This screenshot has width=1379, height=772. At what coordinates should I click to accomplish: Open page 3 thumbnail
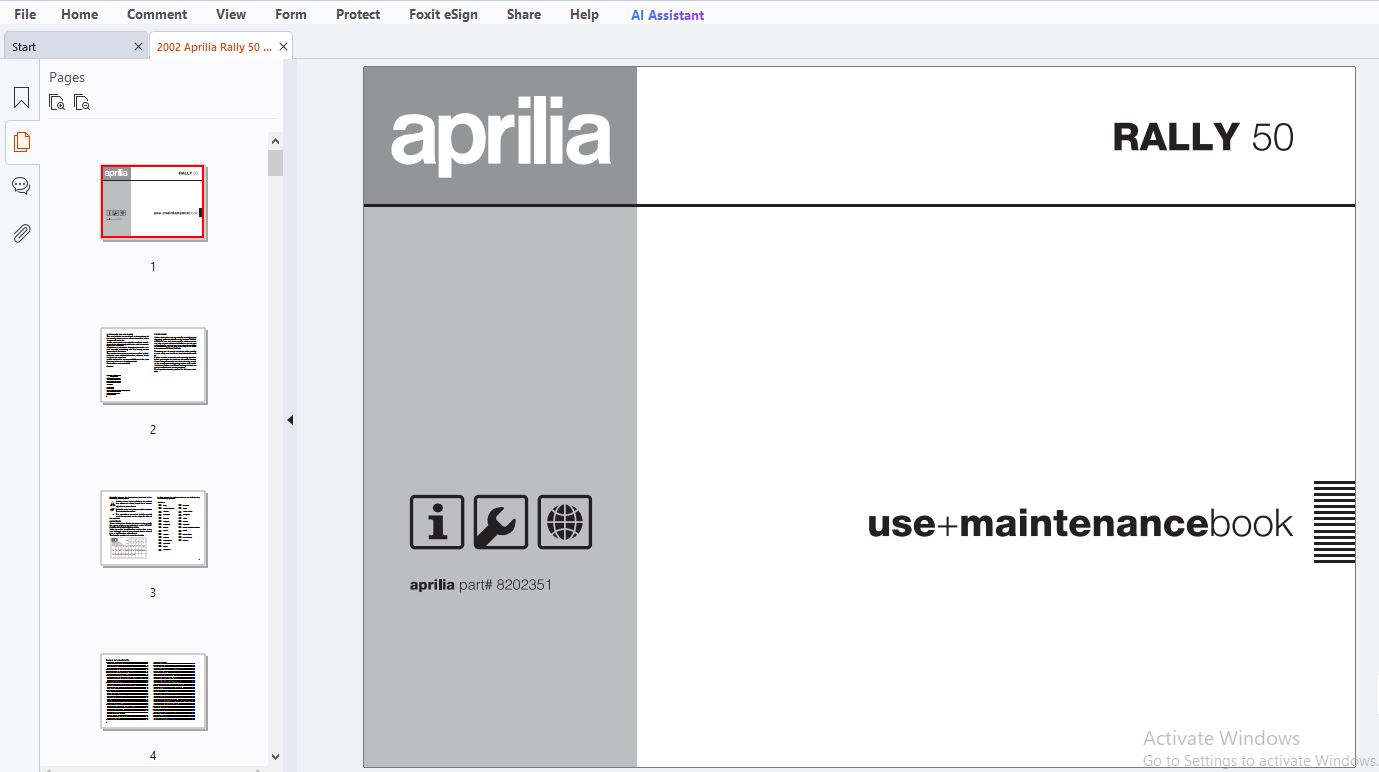coord(153,528)
